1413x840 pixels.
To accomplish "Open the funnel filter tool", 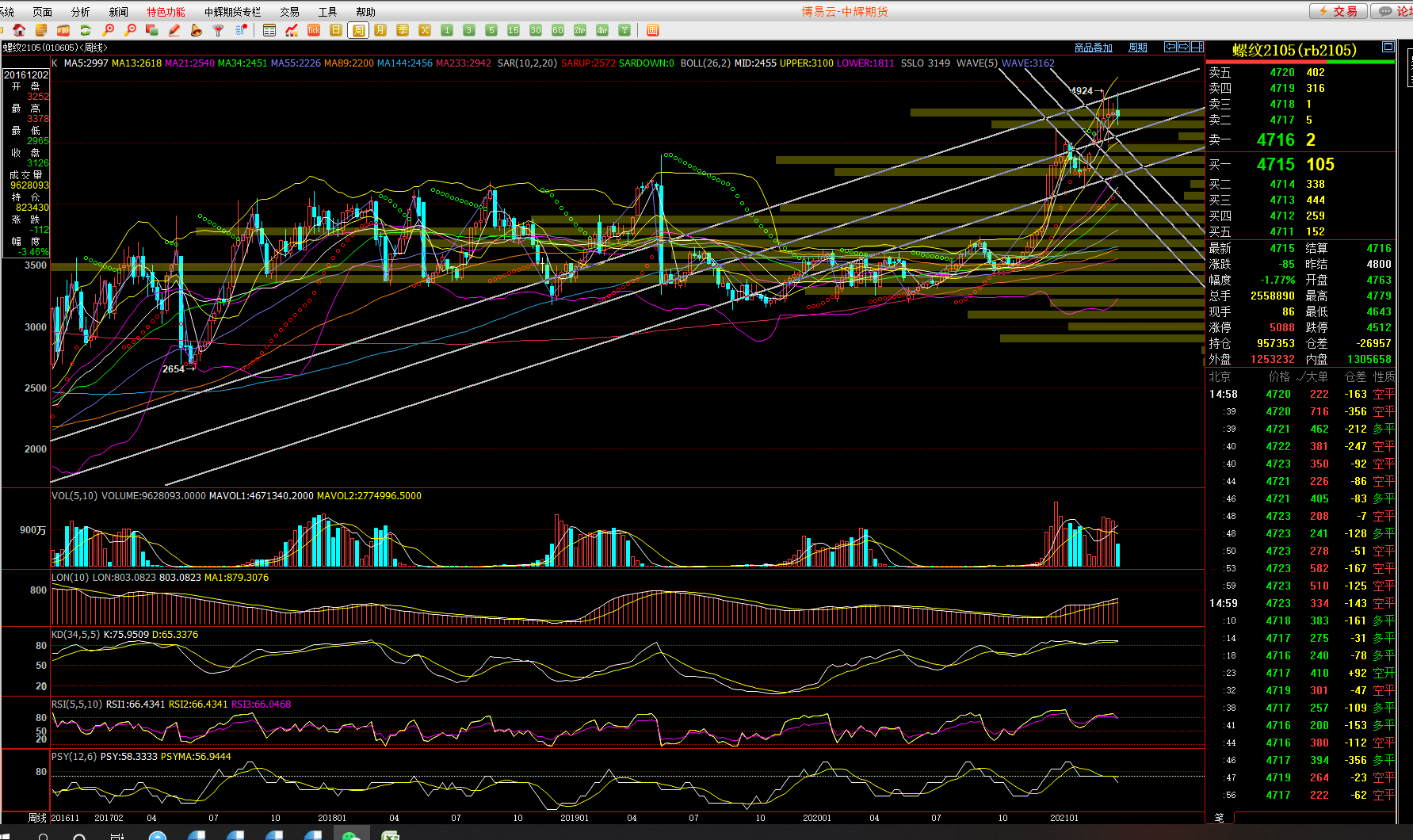I will coord(218,30).
